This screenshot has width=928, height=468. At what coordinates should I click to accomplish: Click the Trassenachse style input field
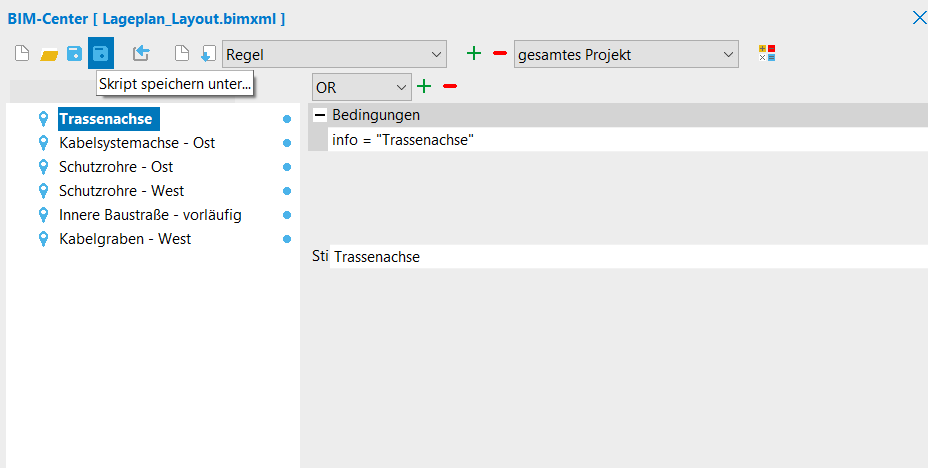(628, 257)
